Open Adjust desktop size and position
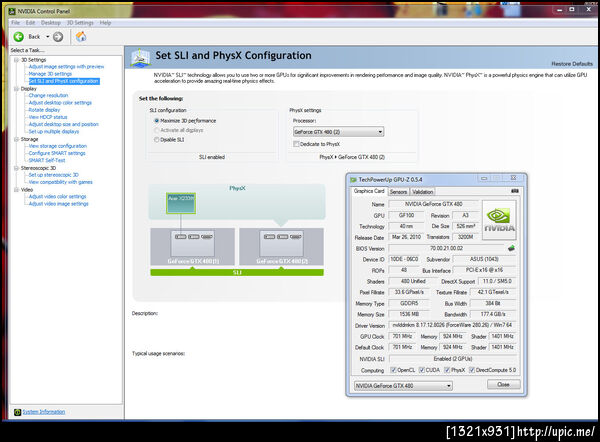The width and height of the screenshot is (600, 442). [64, 124]
